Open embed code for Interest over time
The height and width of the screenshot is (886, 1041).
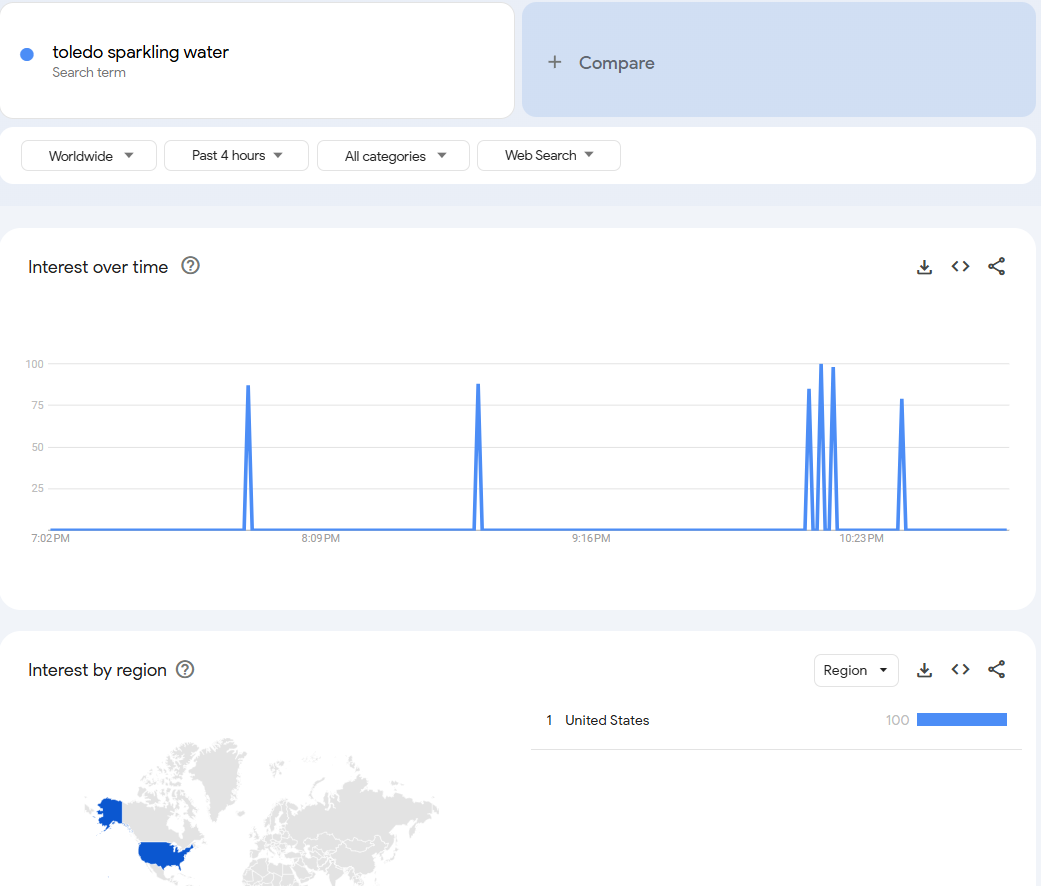[x=960, y=267]
